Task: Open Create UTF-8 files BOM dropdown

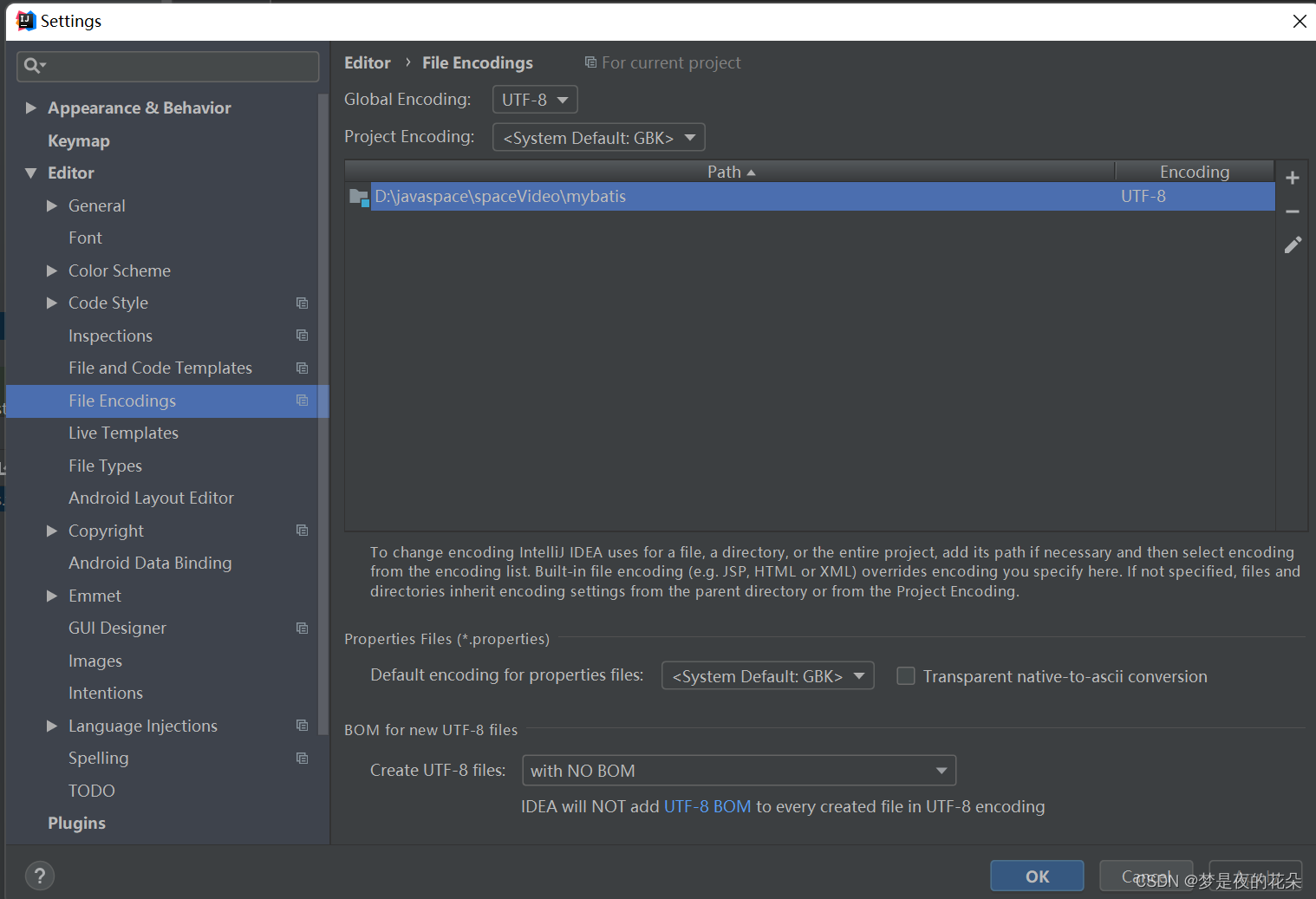Action: coord(739,771)
